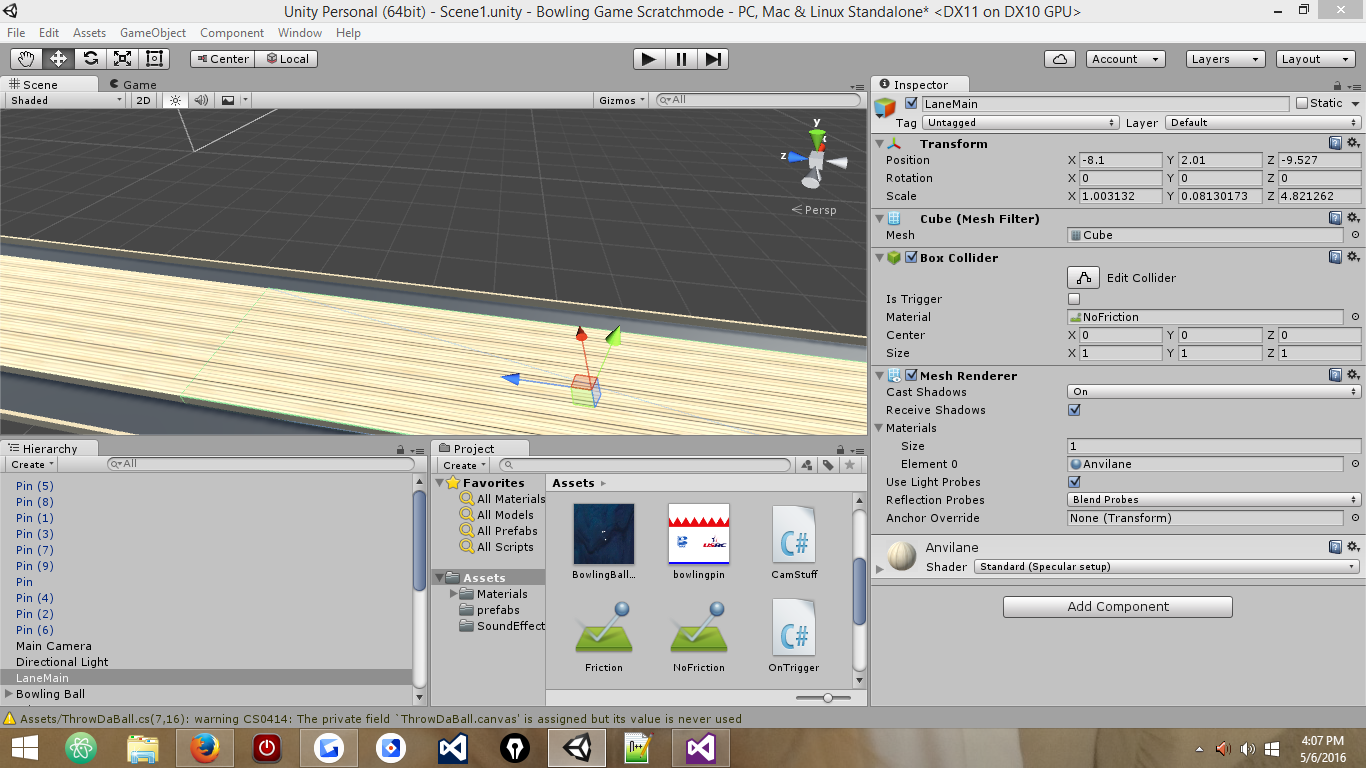Open the Account dropdown

point(1126,59)
